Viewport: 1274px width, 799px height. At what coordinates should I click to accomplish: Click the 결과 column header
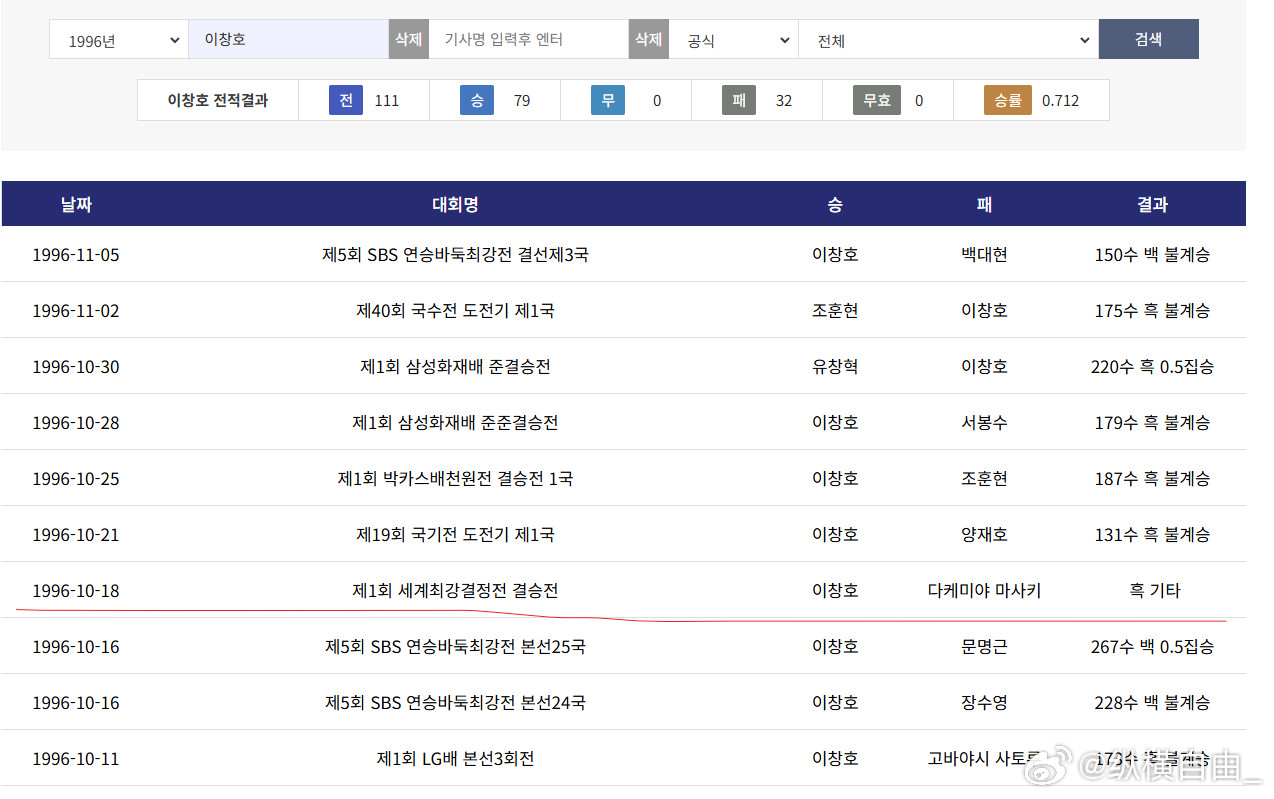(x=1152, y=204)
